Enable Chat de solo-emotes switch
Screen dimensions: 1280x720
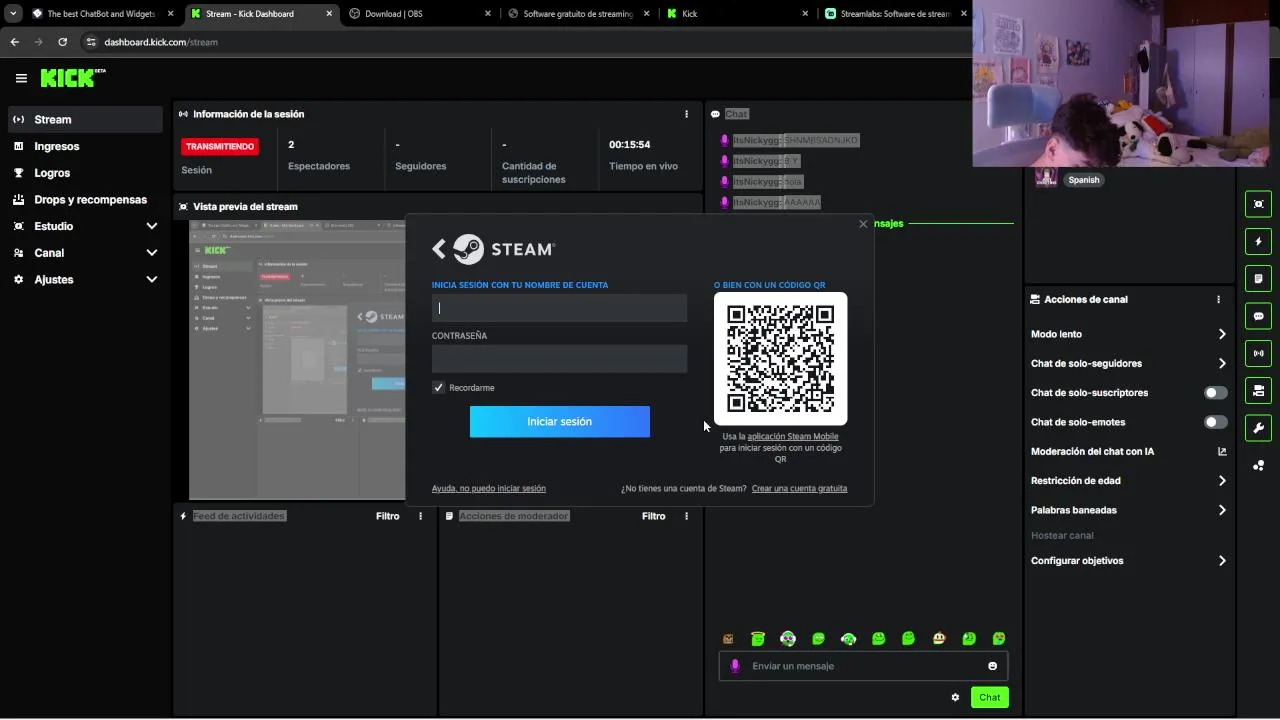[1215, 422]
